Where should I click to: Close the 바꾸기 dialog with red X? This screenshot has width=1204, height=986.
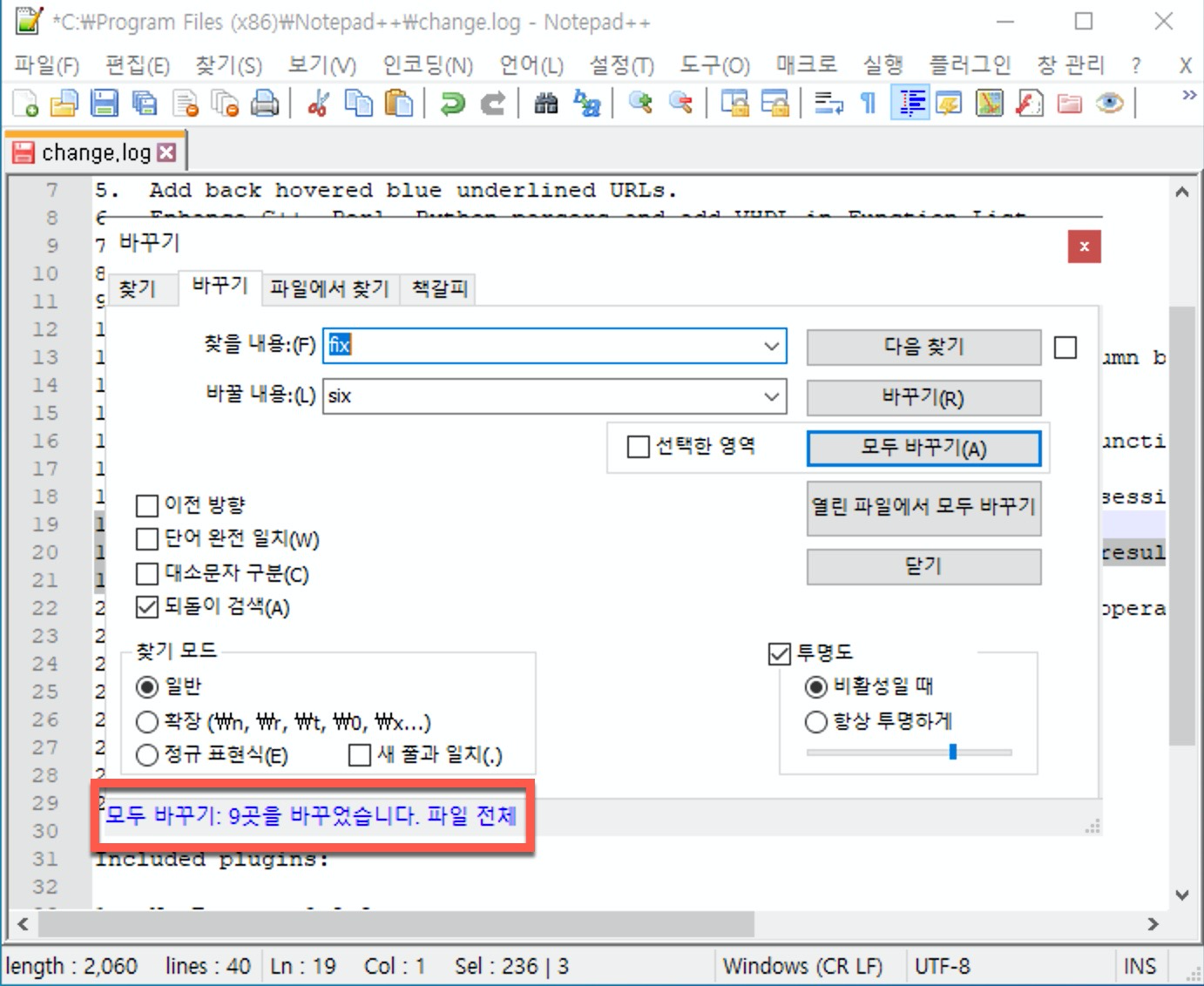click(x=1084, y=246)
